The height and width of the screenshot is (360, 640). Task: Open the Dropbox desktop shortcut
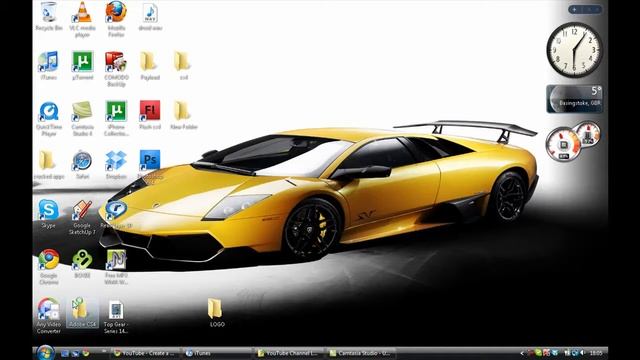point(116,164)
